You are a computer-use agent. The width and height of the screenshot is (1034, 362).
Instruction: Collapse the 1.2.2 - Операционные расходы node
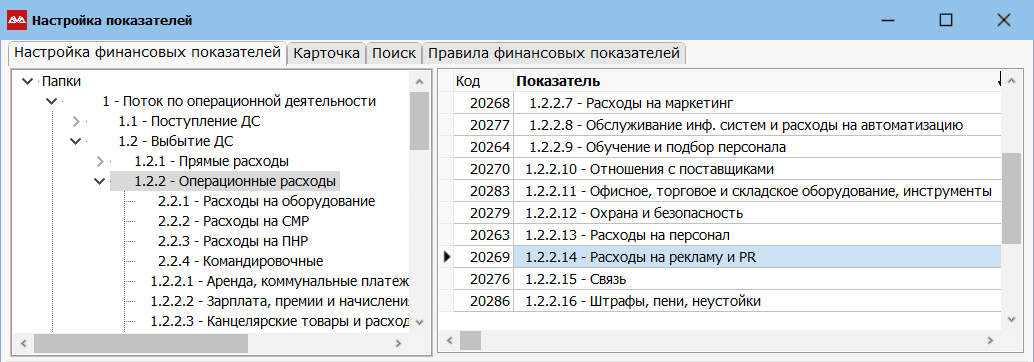tap(100, 181)
